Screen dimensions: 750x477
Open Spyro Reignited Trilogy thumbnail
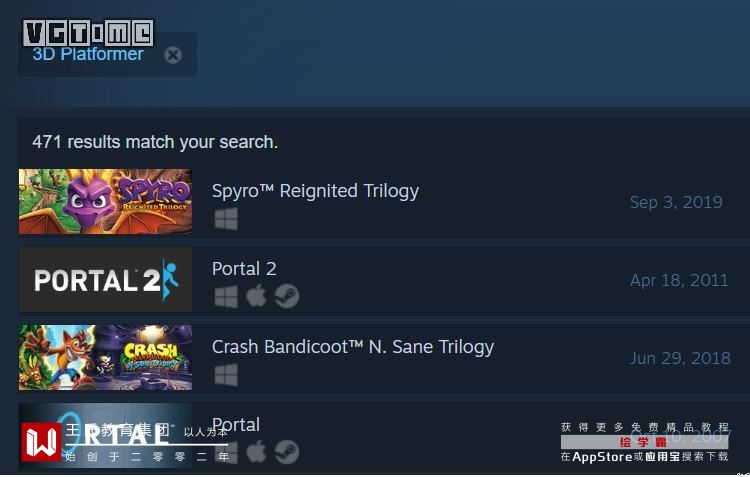(105, 201)
